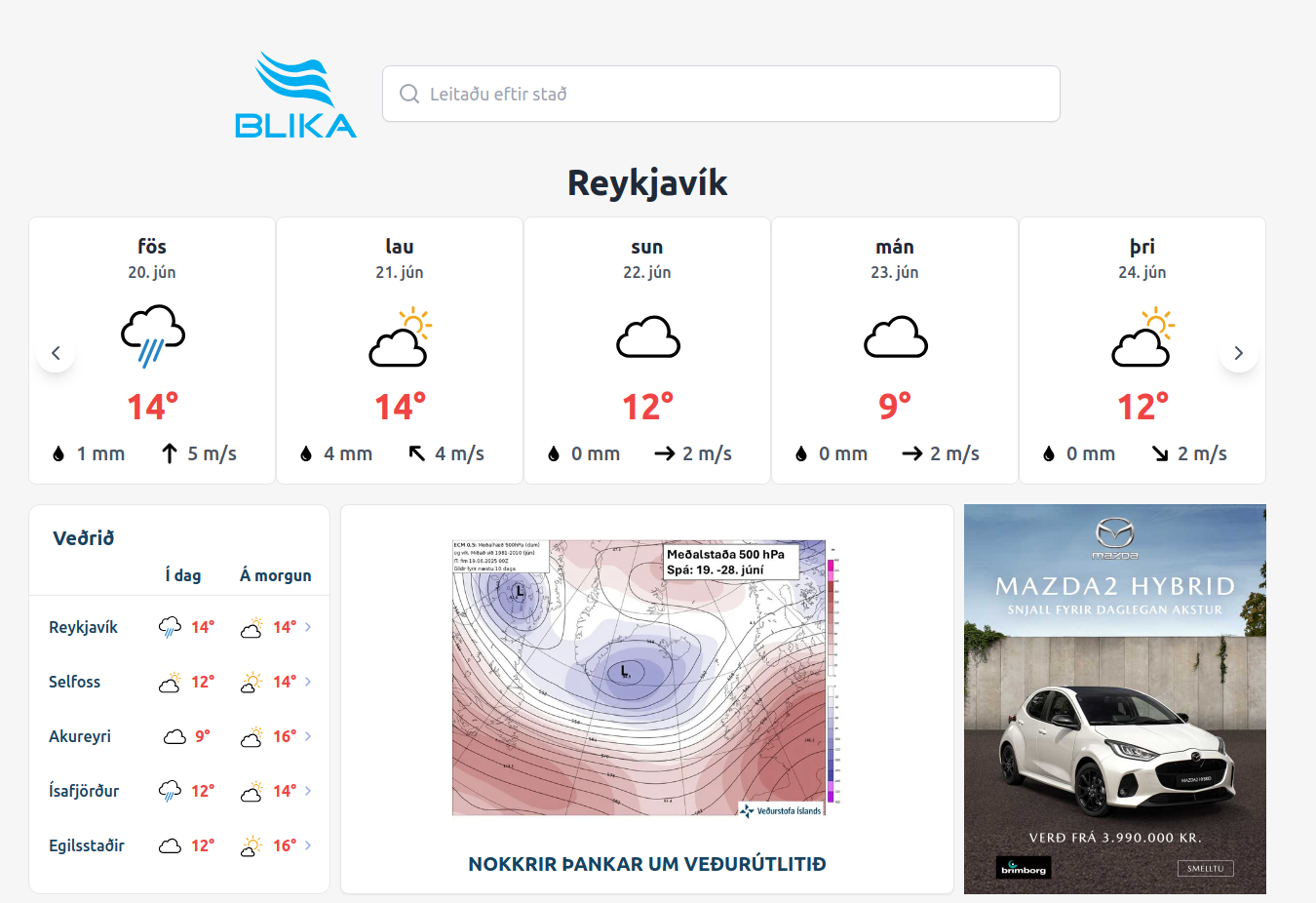Click the wind direction arrow showing 5 m/s
This screenshot has height=903, width=1316.
click(169, 451)
